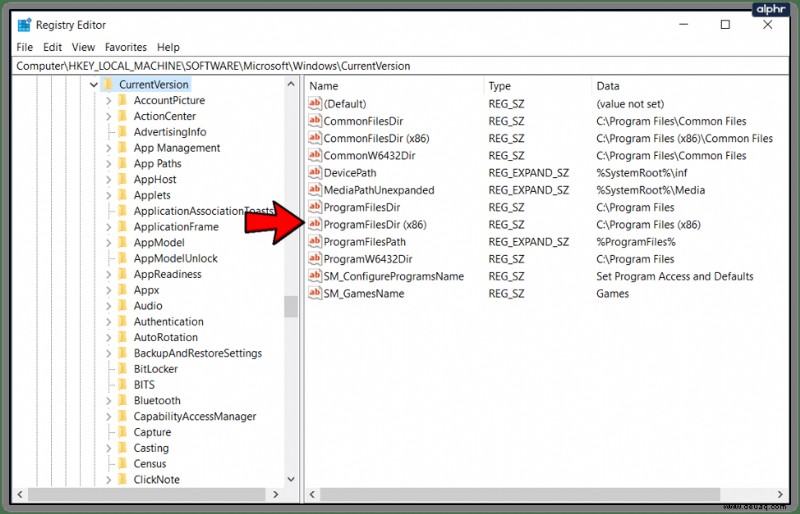Click the Registry Editor app icon in title bar
Image resolution: width=800 pixels, height=514 pixels.
[24, 25]
